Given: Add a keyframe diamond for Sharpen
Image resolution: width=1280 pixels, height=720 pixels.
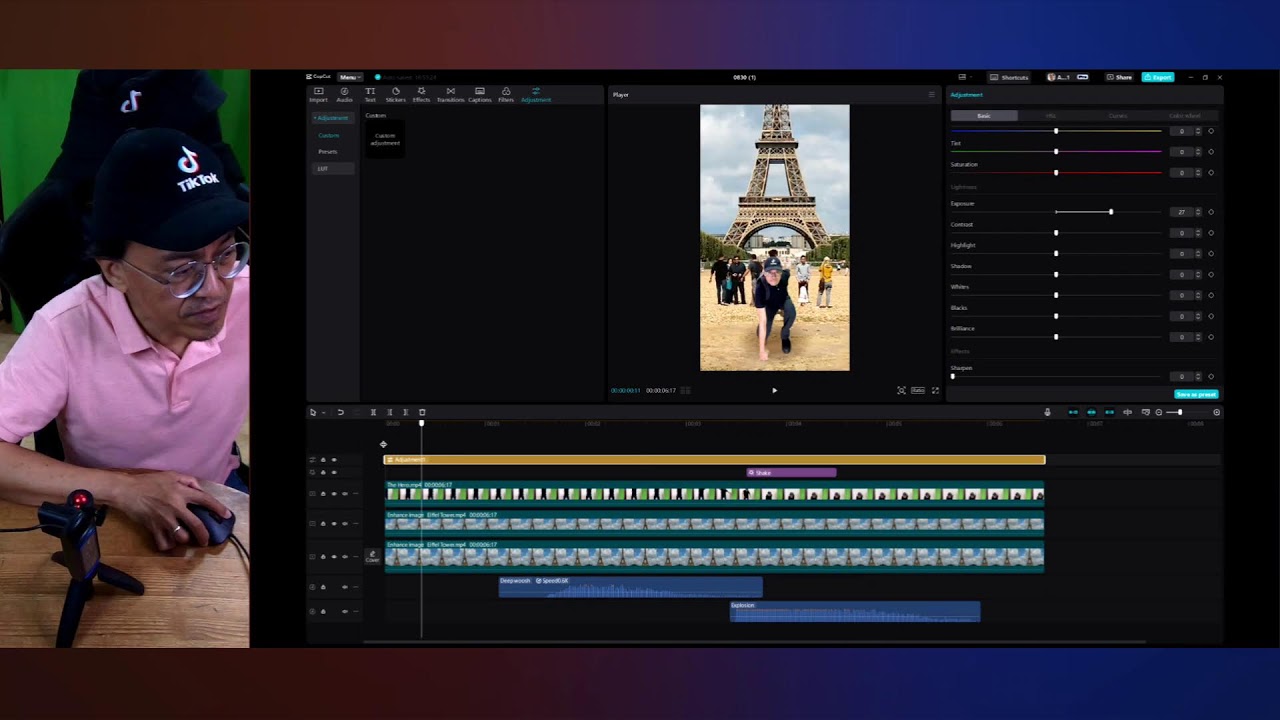Looking at the screenshot, I should (1211, 376).
